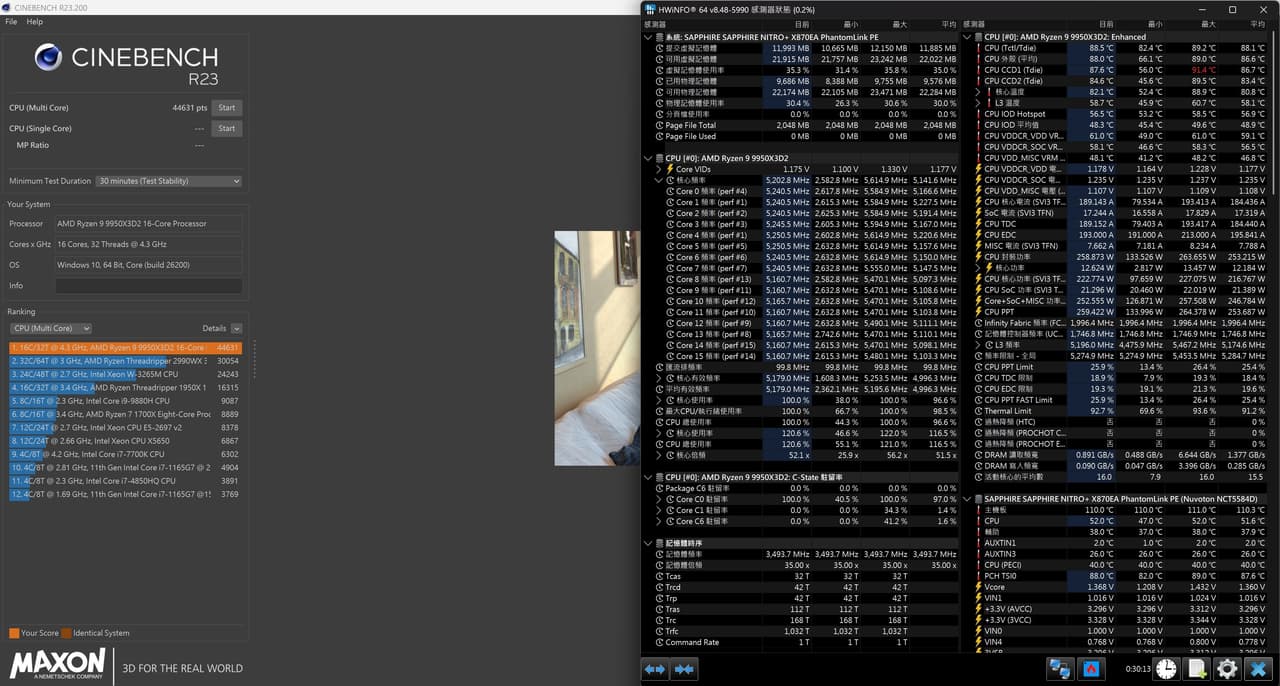The image size is (1280, 686).
Task: Open HWiNFO sensor settings gear icon
Action: [1227, 669]
